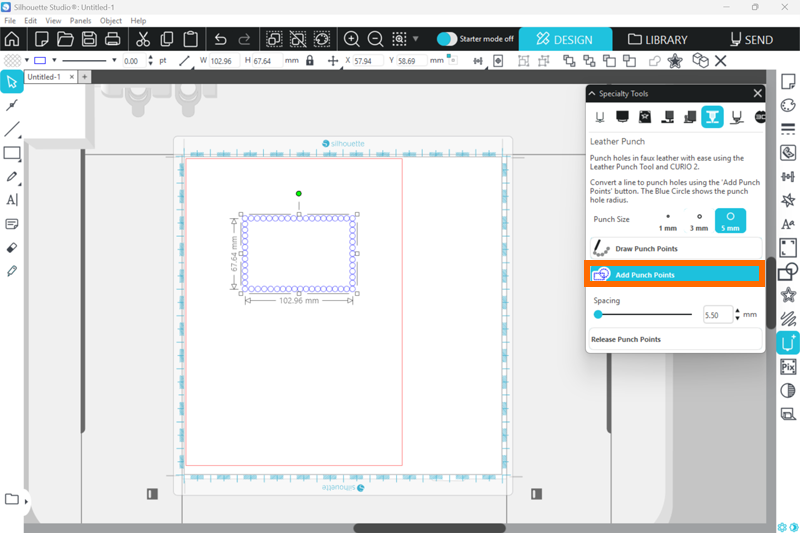Image resolution: width=800 pixels, height=533 pixels.
Task: Select the Knife tool
Action: coord(12,271)
